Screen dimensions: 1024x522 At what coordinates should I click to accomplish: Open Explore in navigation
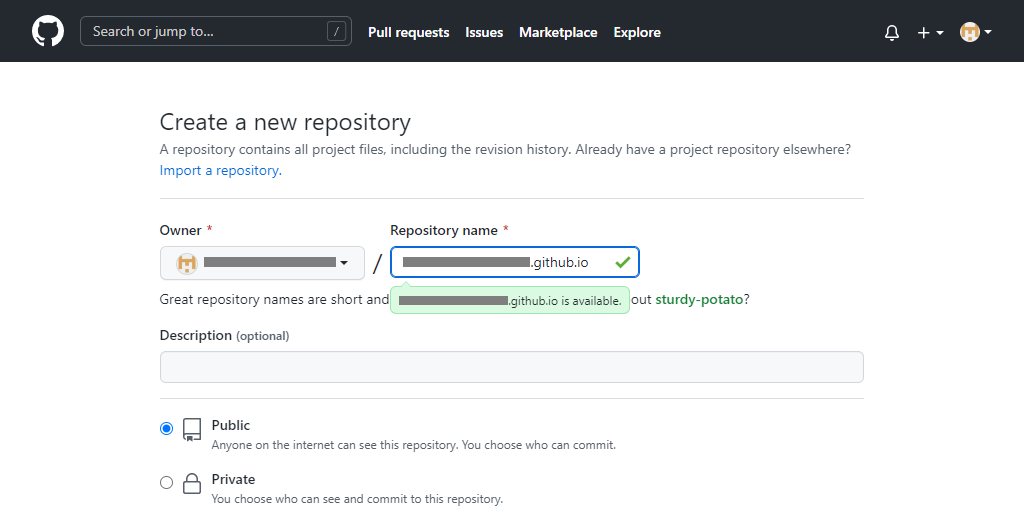[637, 32]
